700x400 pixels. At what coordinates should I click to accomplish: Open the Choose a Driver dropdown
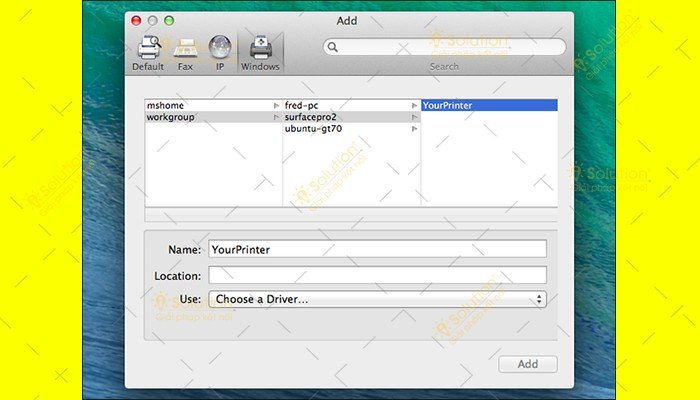(377, 299)
